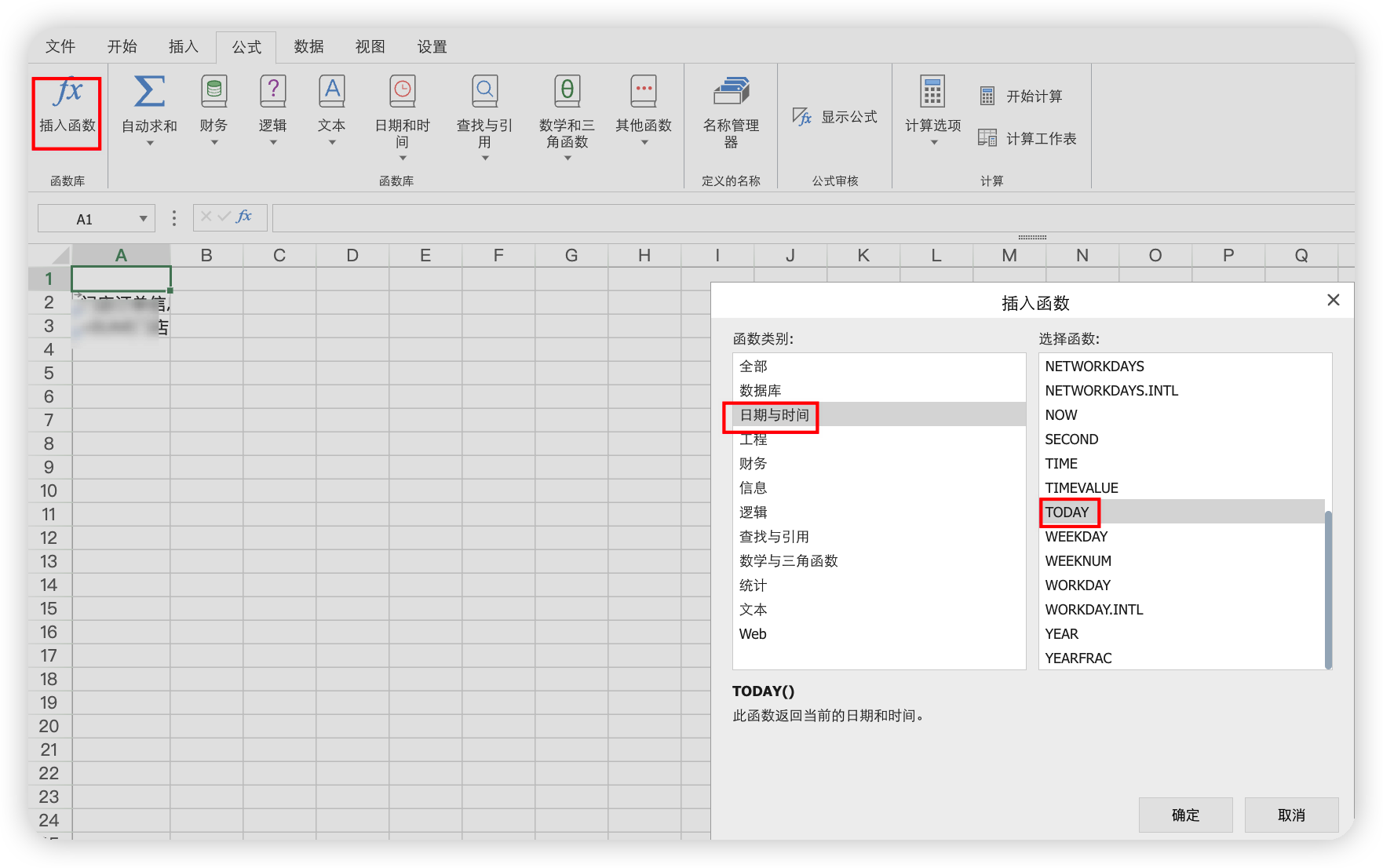Switch to the Insert (插入) tab
This screenshot has height=868, width=1383.
(184, 46)
